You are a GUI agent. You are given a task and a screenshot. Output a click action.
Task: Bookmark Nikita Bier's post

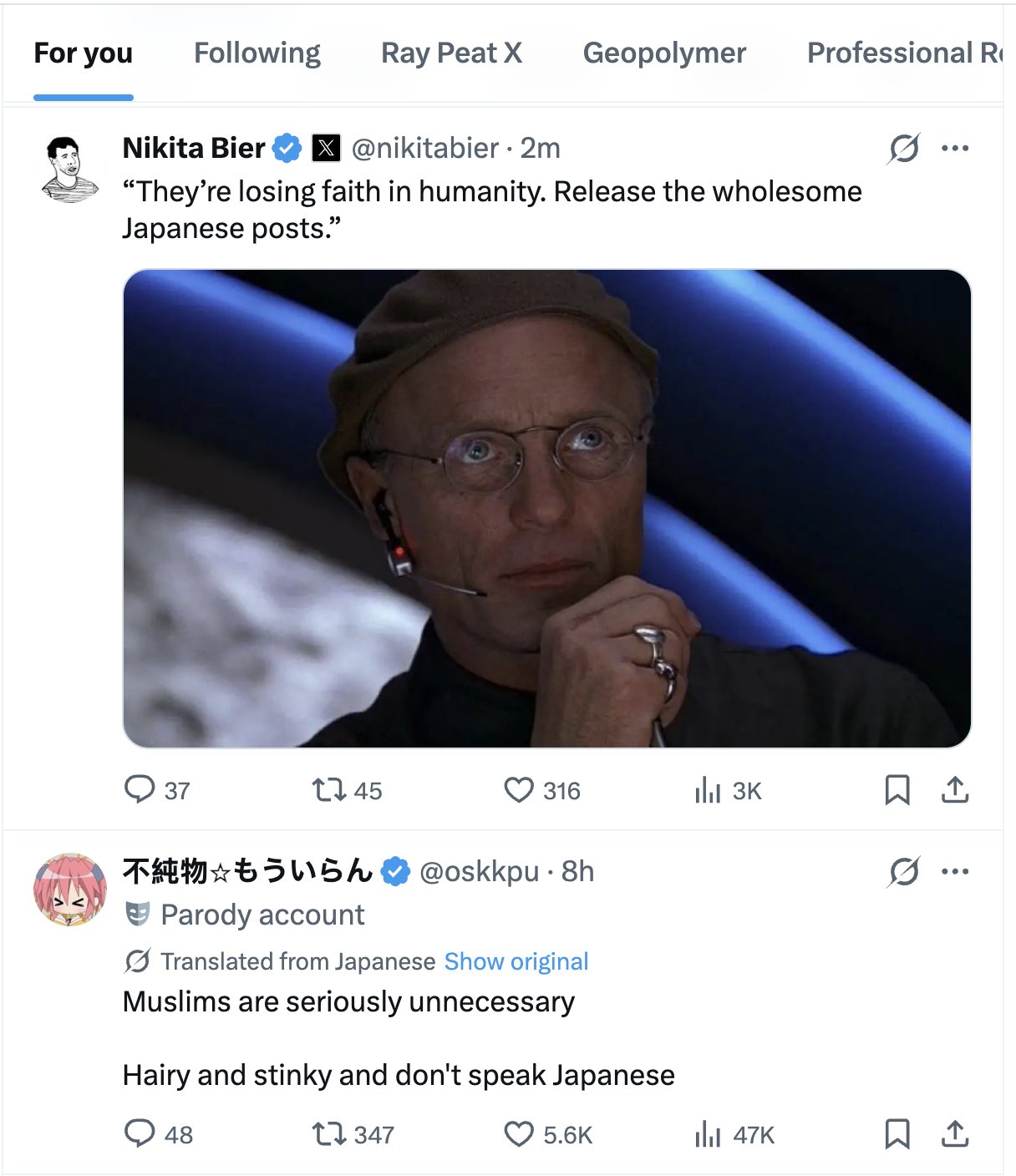pyautogui.click(x=897, y=789)
